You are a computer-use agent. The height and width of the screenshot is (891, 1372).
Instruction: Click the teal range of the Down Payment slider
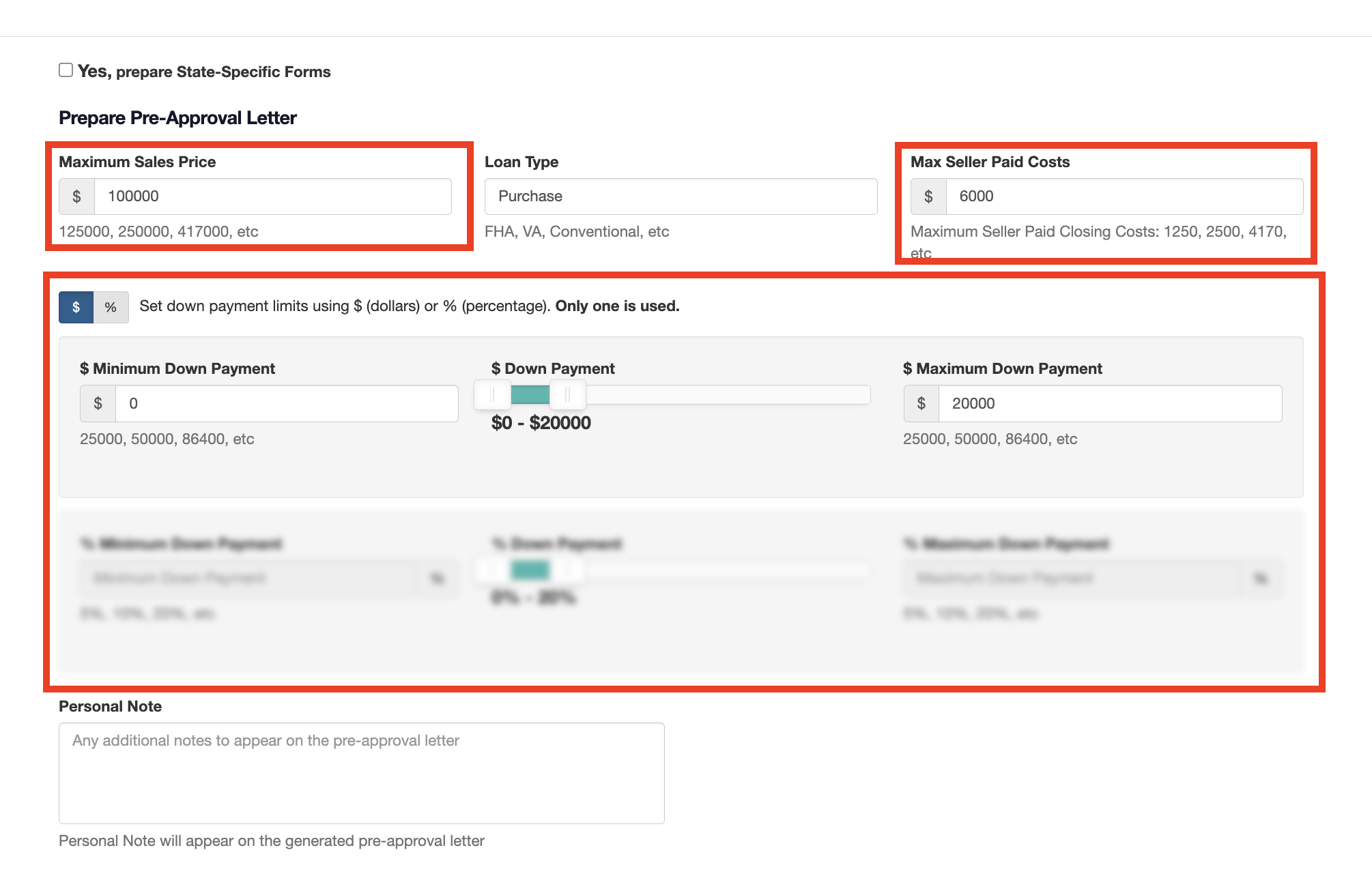pos(530,394)
